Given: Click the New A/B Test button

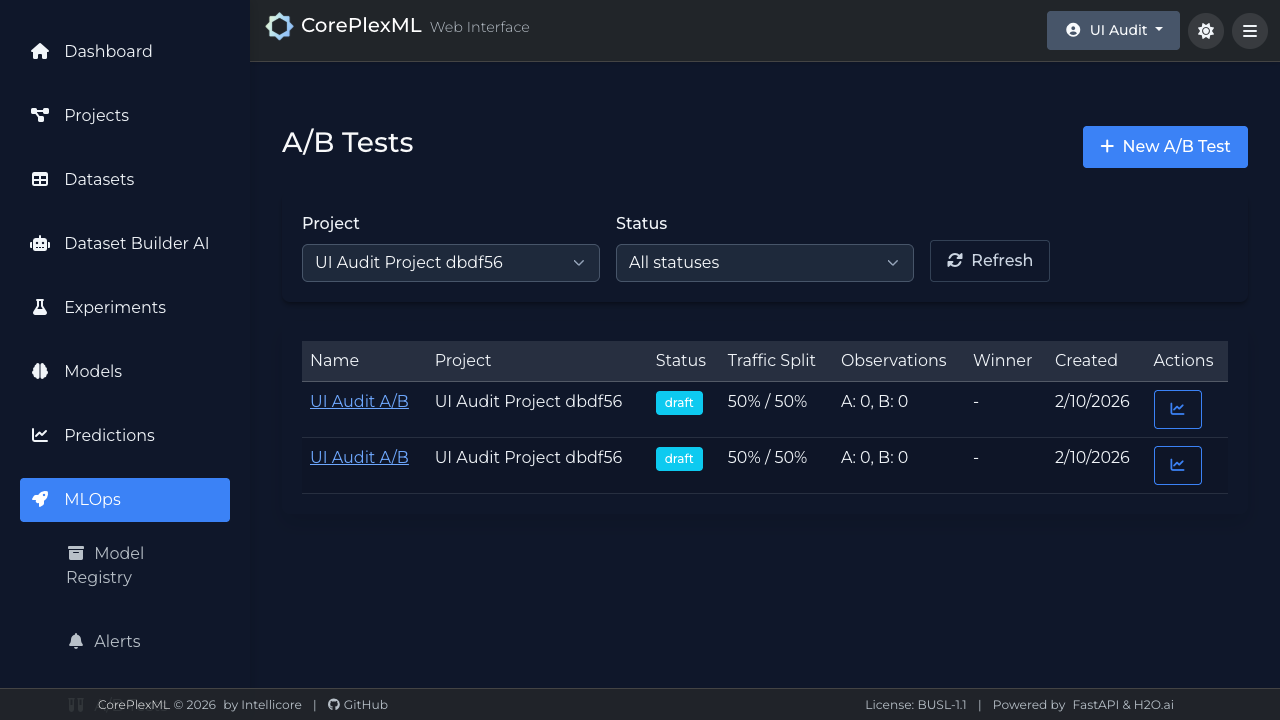Looking at the screenshot, I should coord(1164,147).
